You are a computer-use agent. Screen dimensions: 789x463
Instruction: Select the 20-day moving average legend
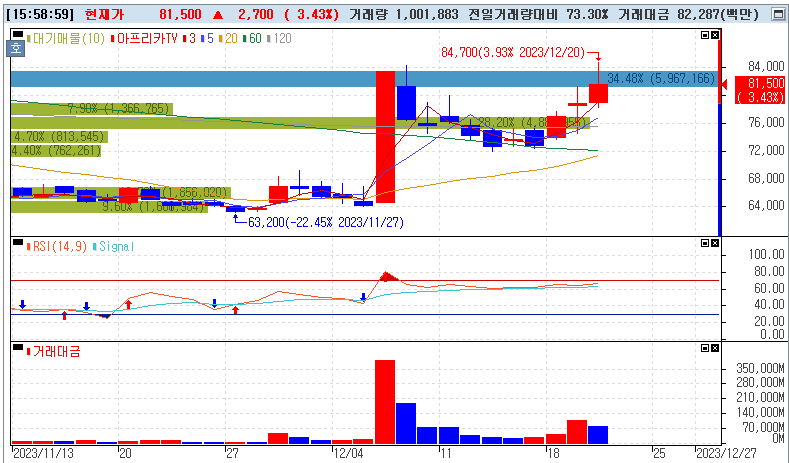(228, 38)
